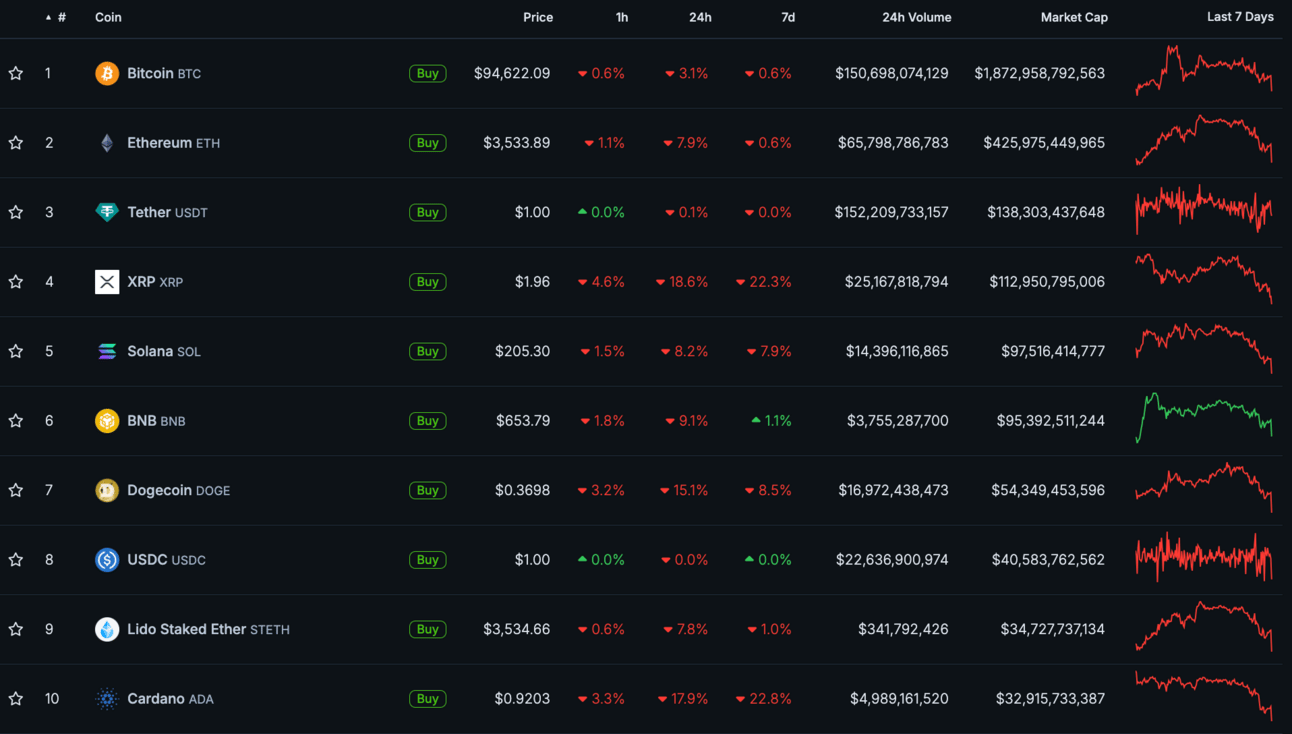Screen dimensions: 1292x734
Task: Sort by the Coin column header
Action: [x=108, y=17]
